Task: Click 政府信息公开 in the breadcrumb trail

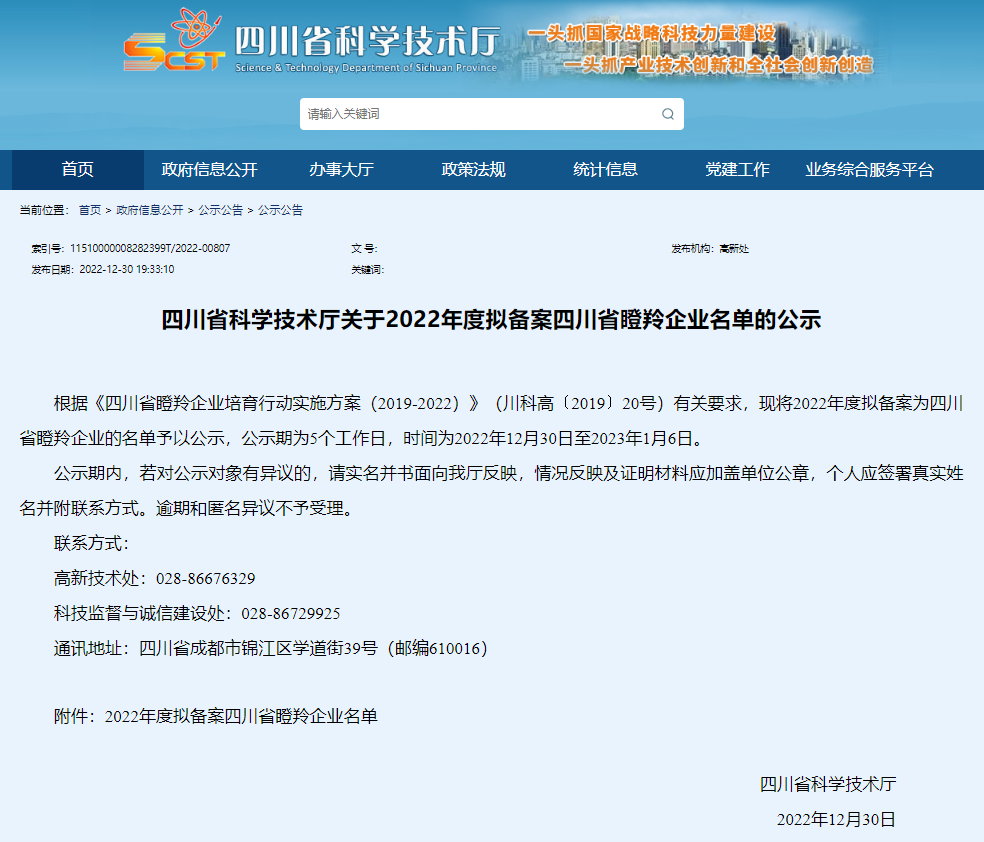Action: [150, 210]
